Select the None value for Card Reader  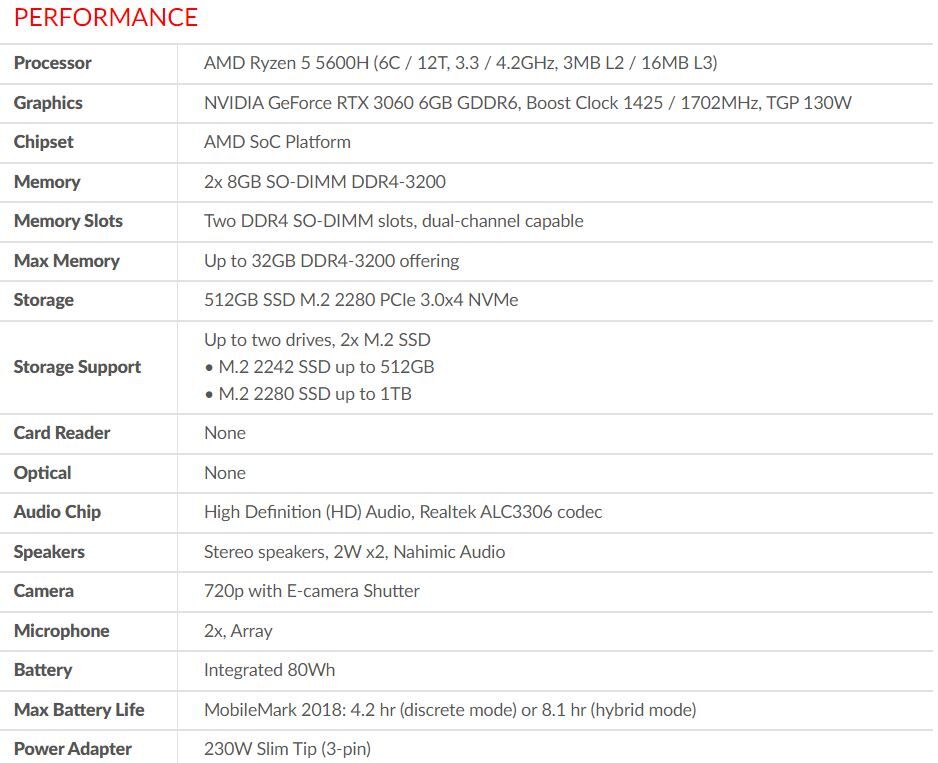[x=225, y=433]
